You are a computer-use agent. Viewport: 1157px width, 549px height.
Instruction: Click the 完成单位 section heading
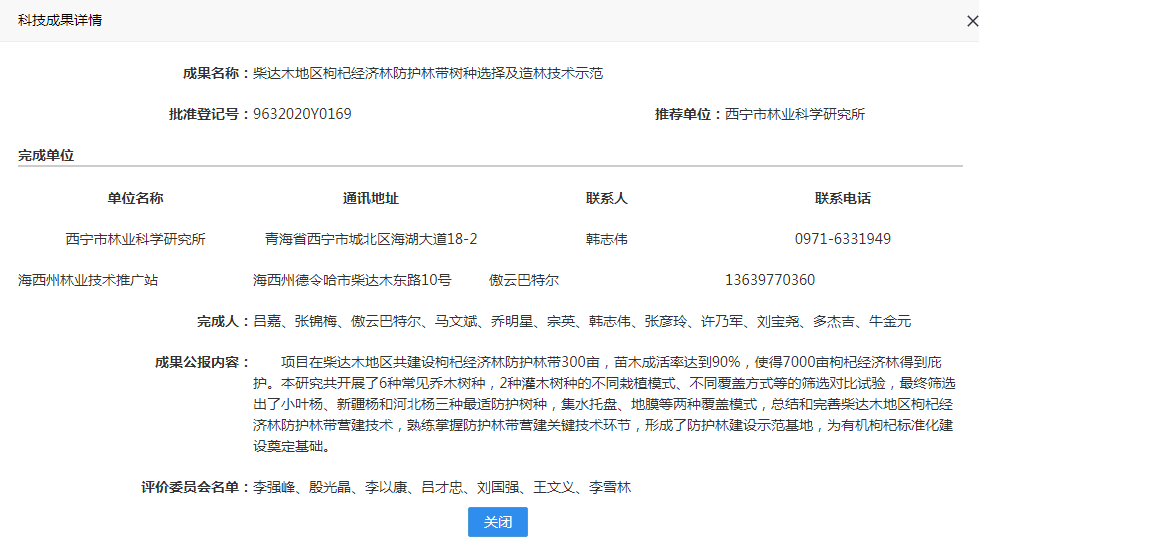click(46, 156)
